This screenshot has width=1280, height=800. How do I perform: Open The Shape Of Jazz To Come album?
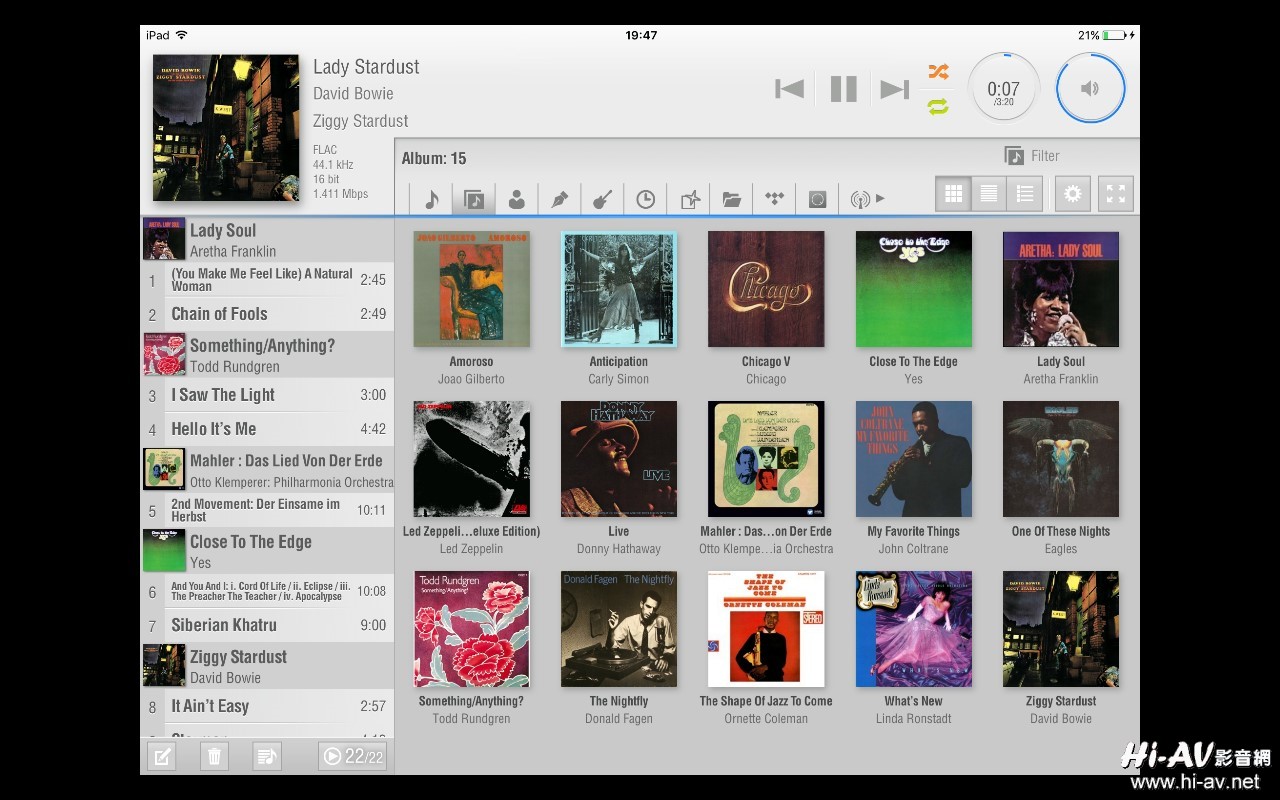(766, 629)
